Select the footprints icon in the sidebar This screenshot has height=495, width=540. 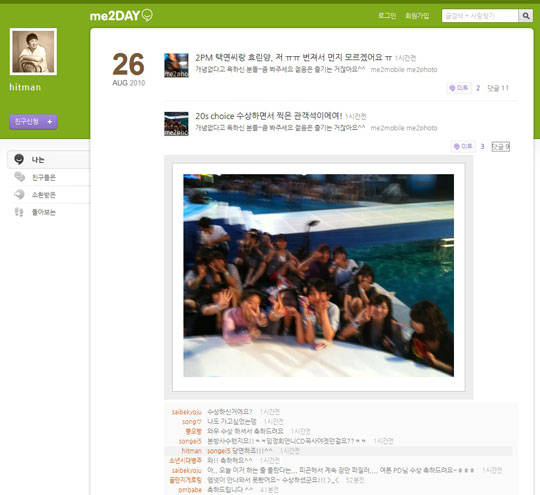19,212
